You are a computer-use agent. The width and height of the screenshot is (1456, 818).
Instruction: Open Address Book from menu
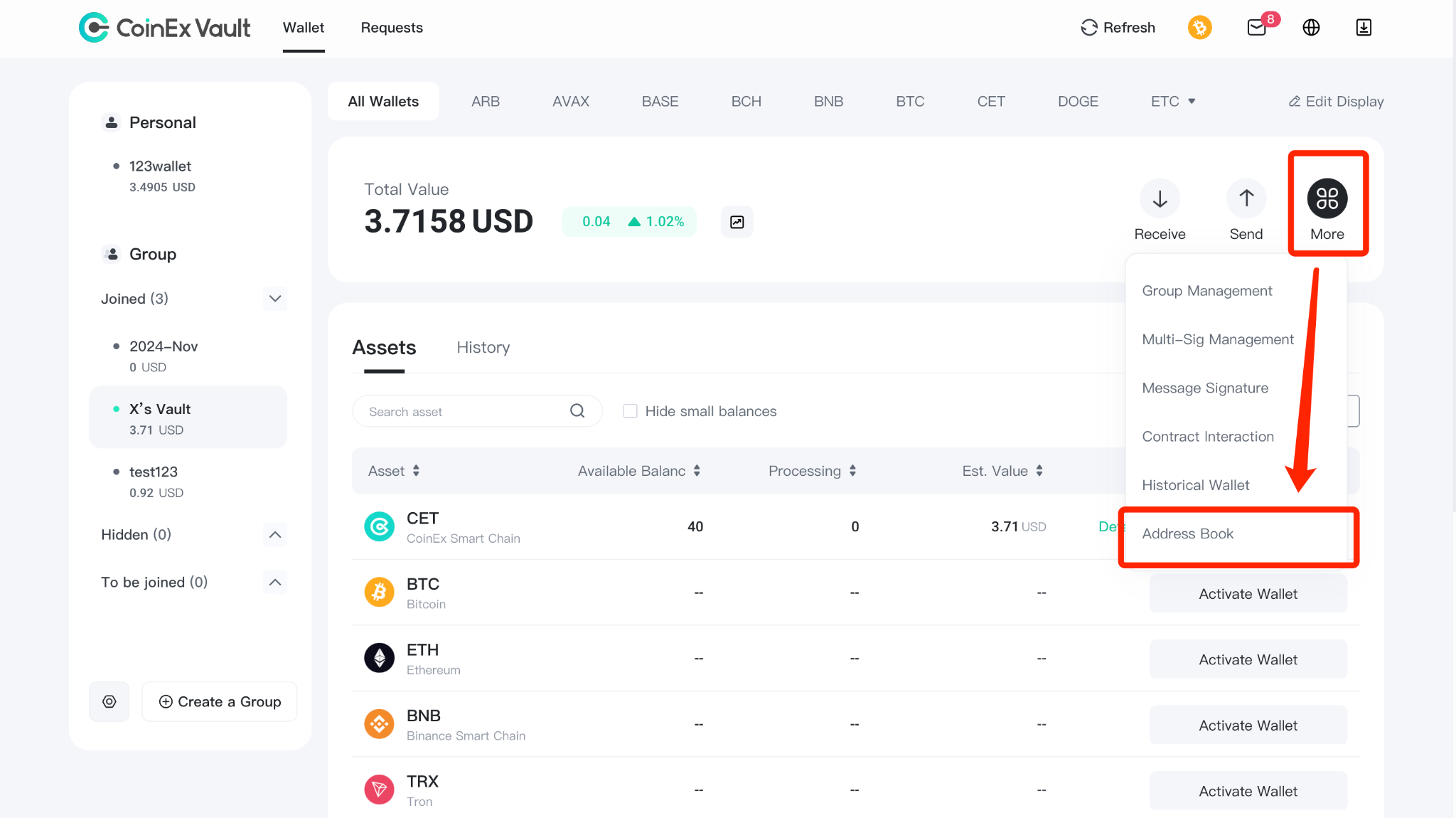click(1188, 533)
